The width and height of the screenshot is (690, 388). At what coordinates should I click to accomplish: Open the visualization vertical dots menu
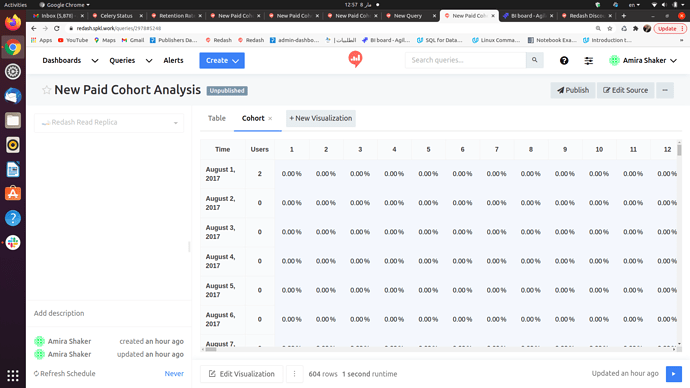point(294,374)
